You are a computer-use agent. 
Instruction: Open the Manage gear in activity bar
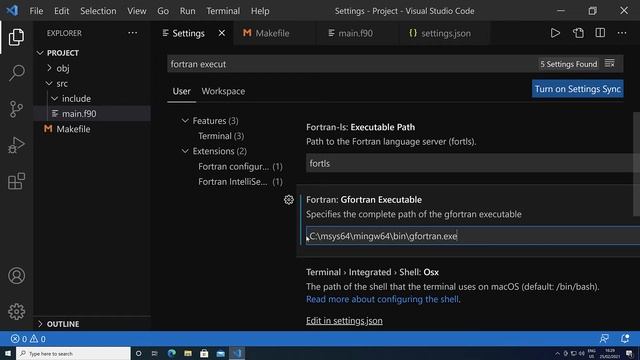[16, 311]
